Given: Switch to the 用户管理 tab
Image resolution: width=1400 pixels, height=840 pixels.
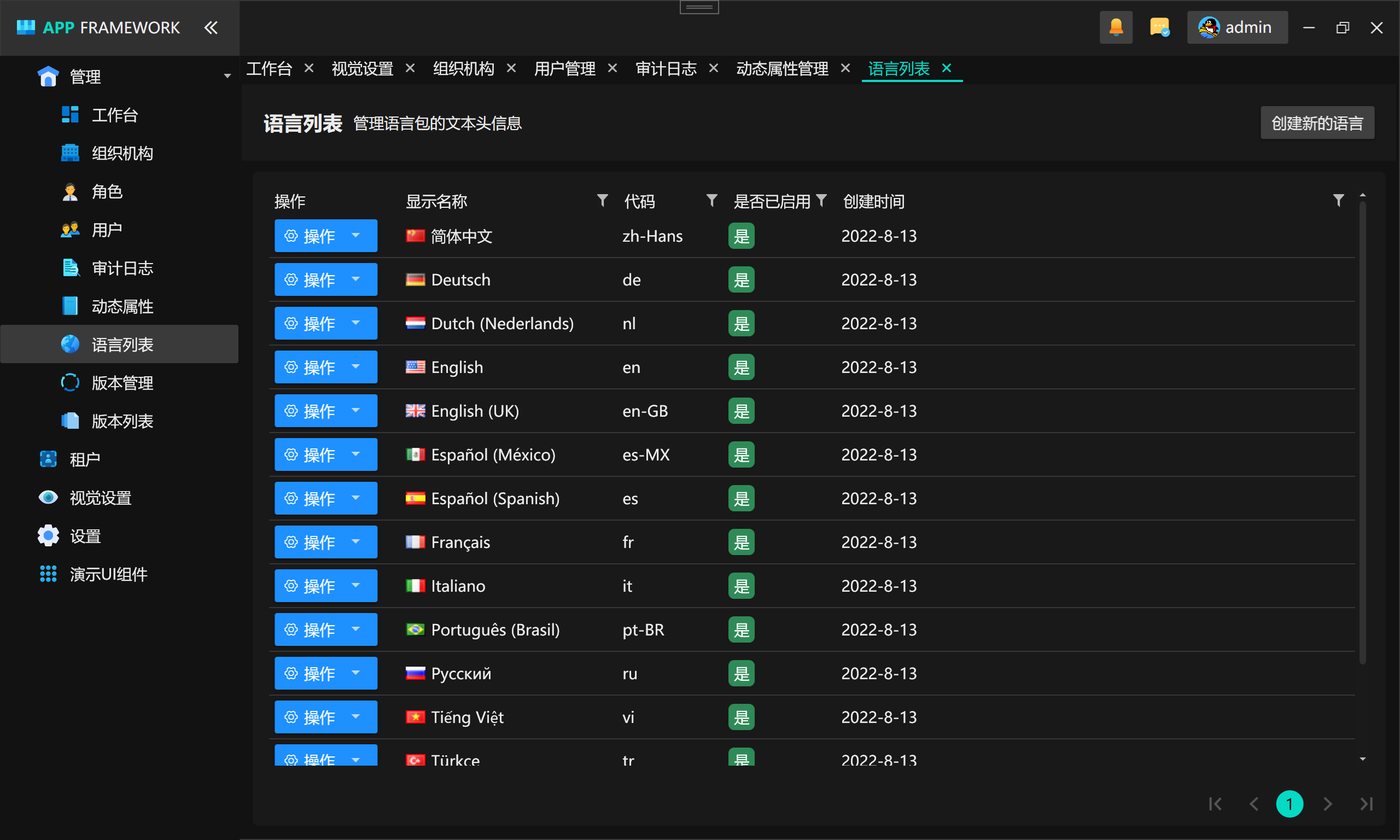Looking at the screenshot, I should [564, 68].
